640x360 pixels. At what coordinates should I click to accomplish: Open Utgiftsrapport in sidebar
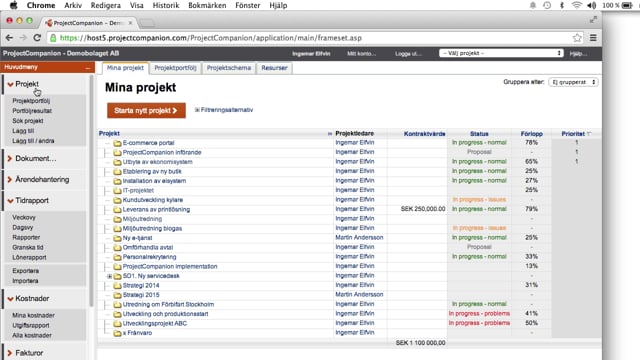click(31, 325)
